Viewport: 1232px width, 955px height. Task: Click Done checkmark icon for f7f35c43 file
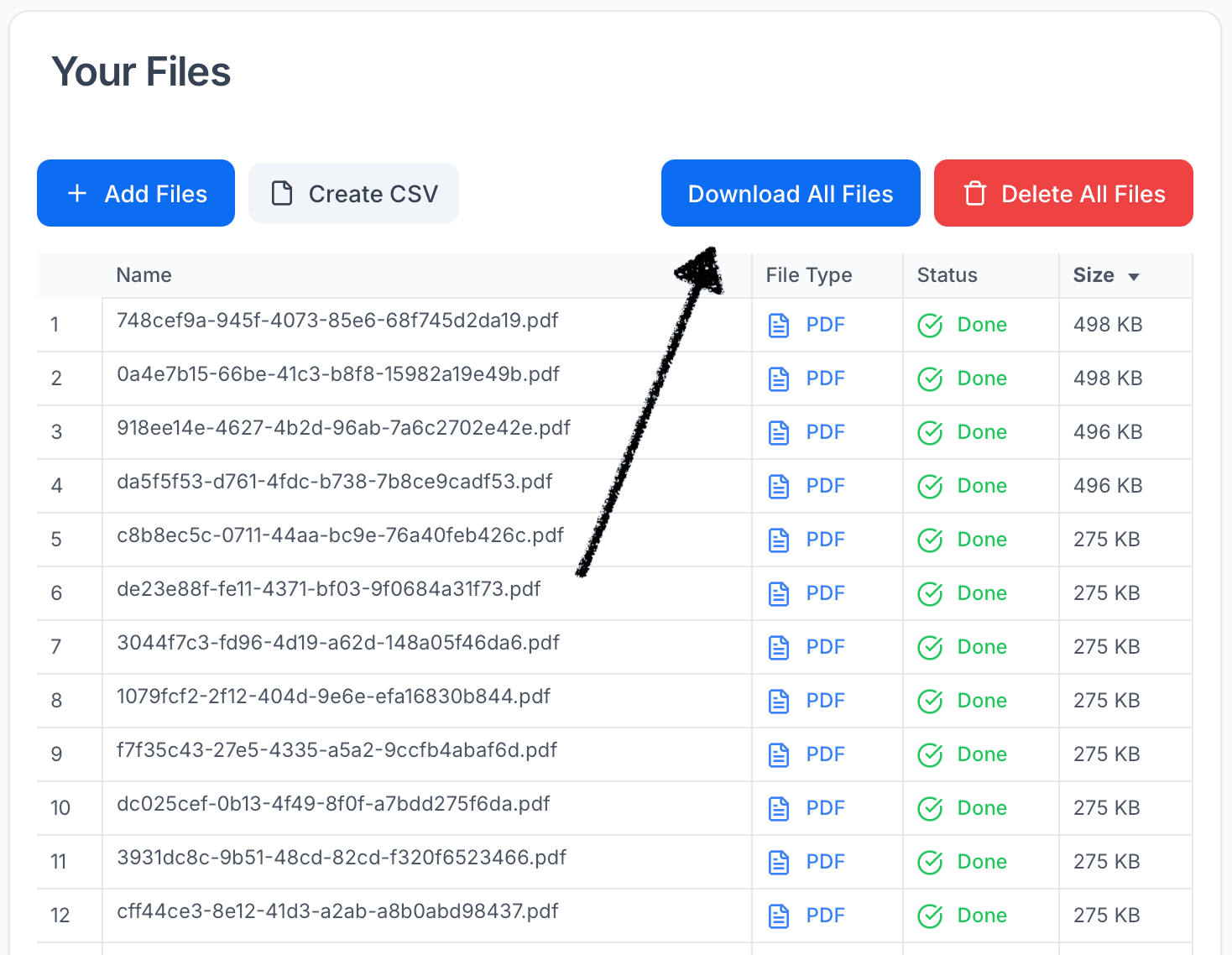coord(930,754)
